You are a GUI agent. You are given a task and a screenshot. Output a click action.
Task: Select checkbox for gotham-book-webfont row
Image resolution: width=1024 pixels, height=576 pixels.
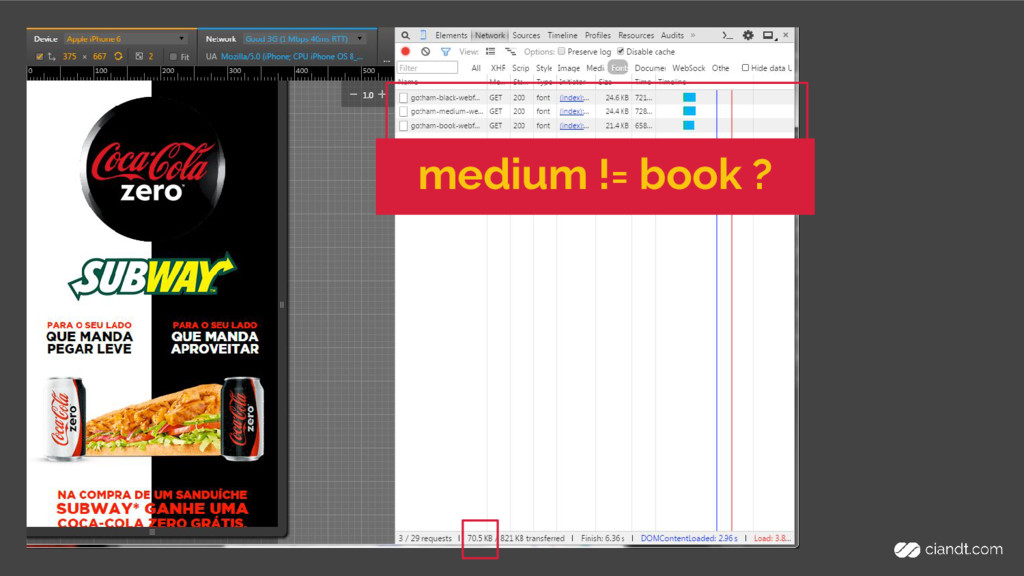404,126
